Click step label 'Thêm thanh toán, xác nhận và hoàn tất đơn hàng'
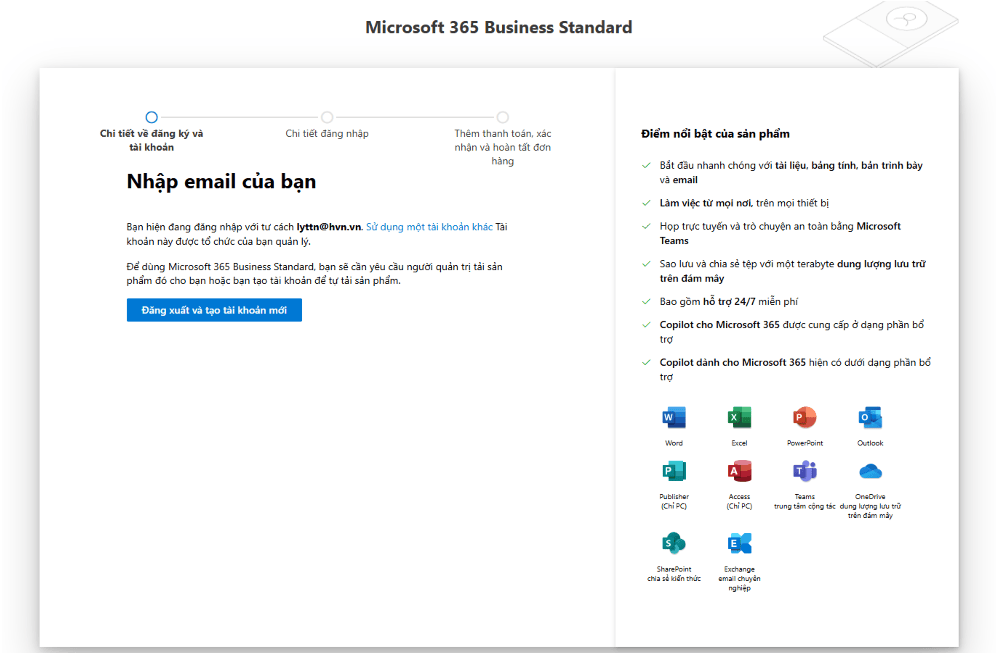 tap(503, 147)
